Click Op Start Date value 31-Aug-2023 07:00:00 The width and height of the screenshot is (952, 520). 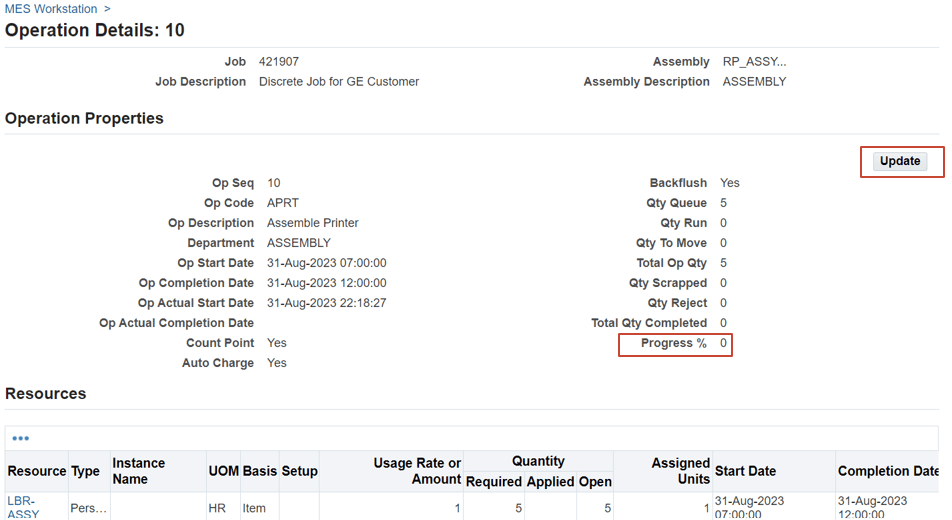[327, 263]
